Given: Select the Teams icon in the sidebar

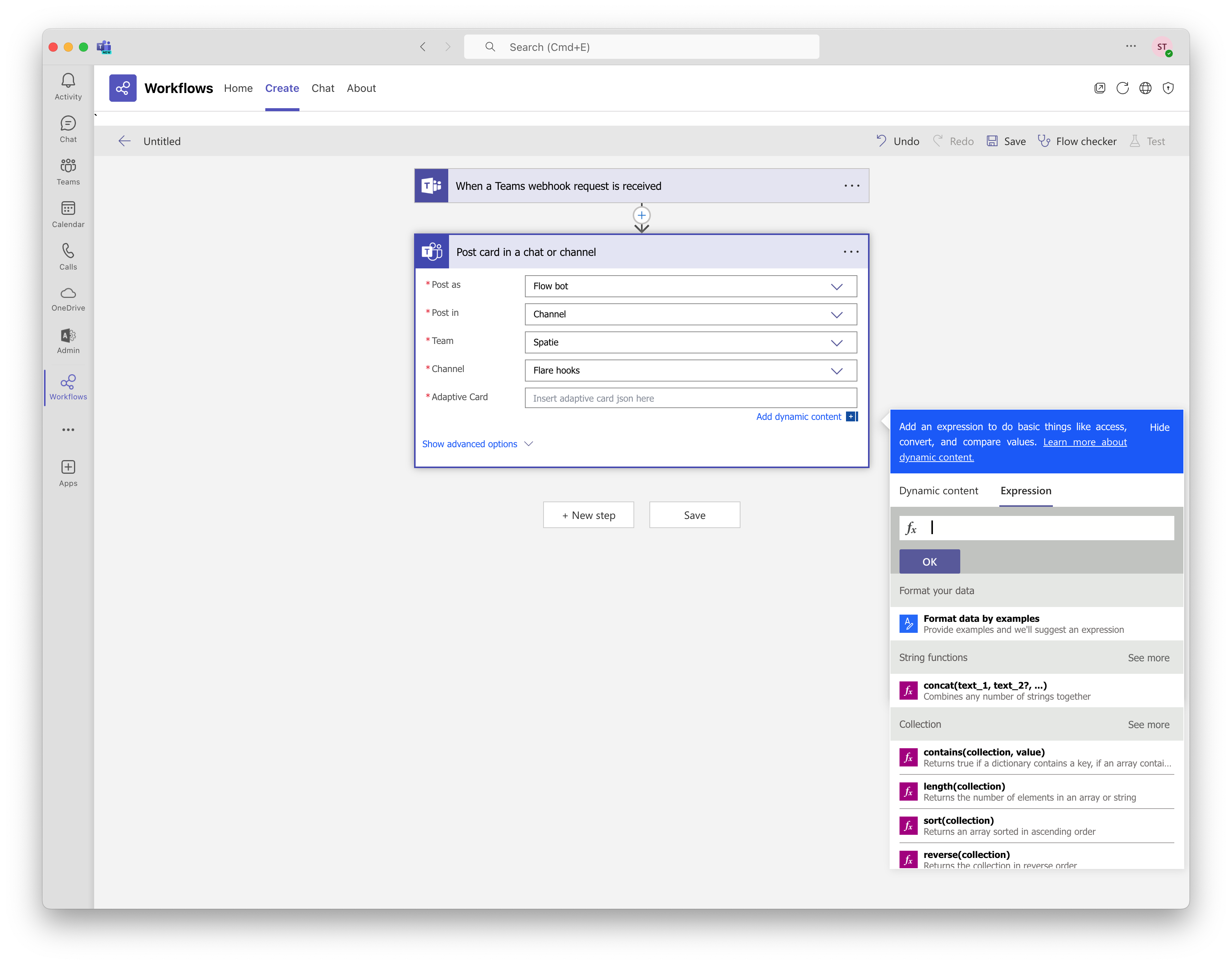Looking at the screenshot, I should point(68,171).
